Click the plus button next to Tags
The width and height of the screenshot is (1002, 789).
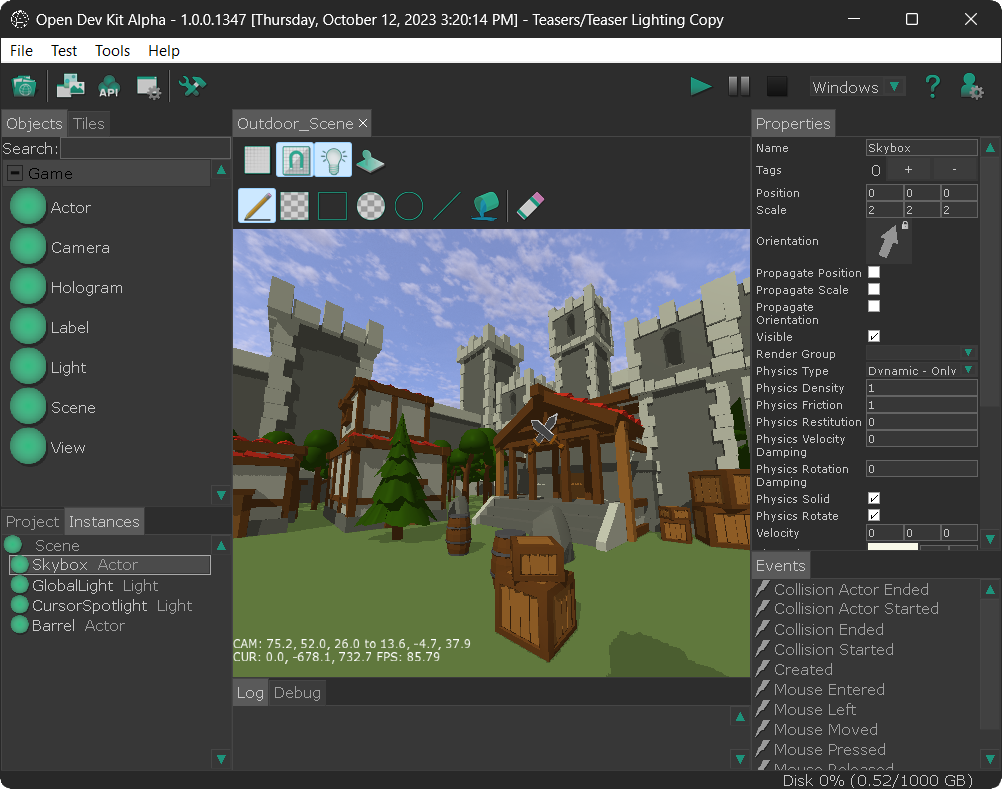tap(908, 169)
